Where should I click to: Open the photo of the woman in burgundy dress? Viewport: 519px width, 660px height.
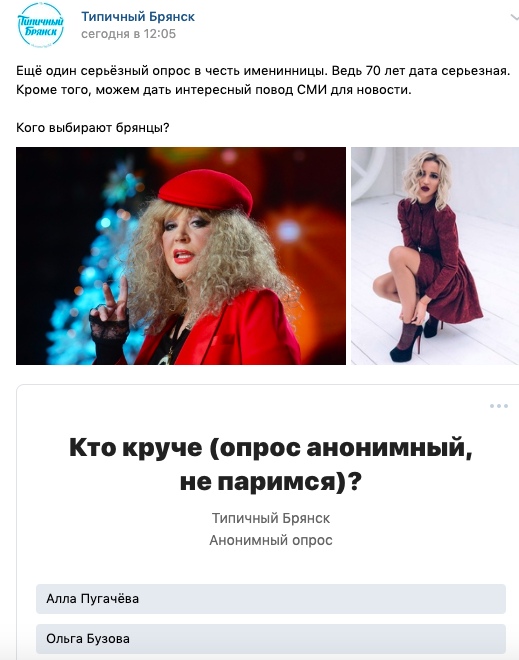point(435,256)
